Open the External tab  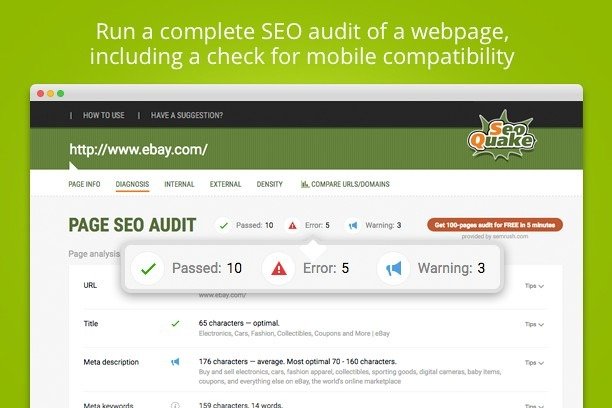[225, 184]
